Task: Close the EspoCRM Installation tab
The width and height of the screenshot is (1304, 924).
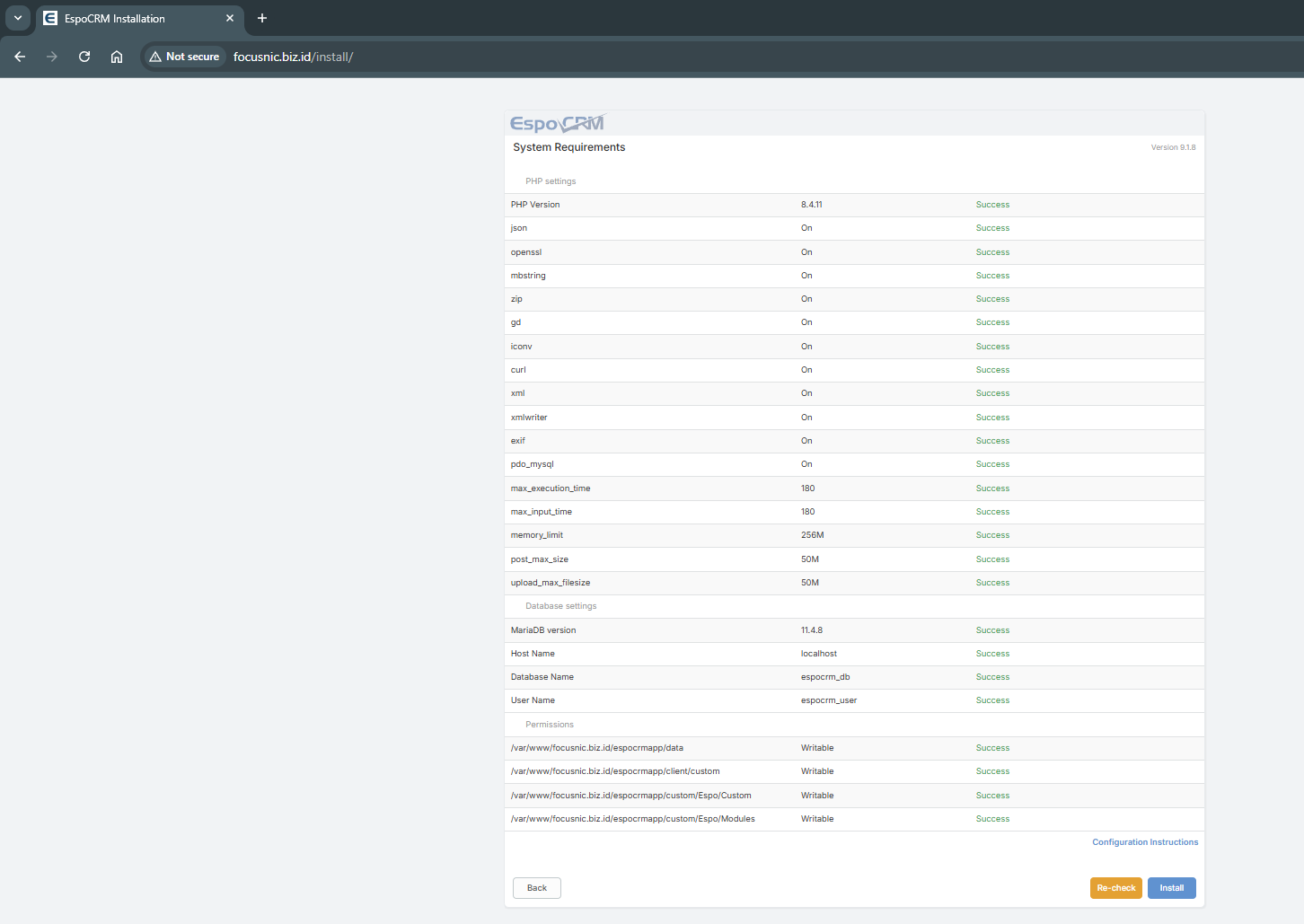Action: click(x=230, y=18)
